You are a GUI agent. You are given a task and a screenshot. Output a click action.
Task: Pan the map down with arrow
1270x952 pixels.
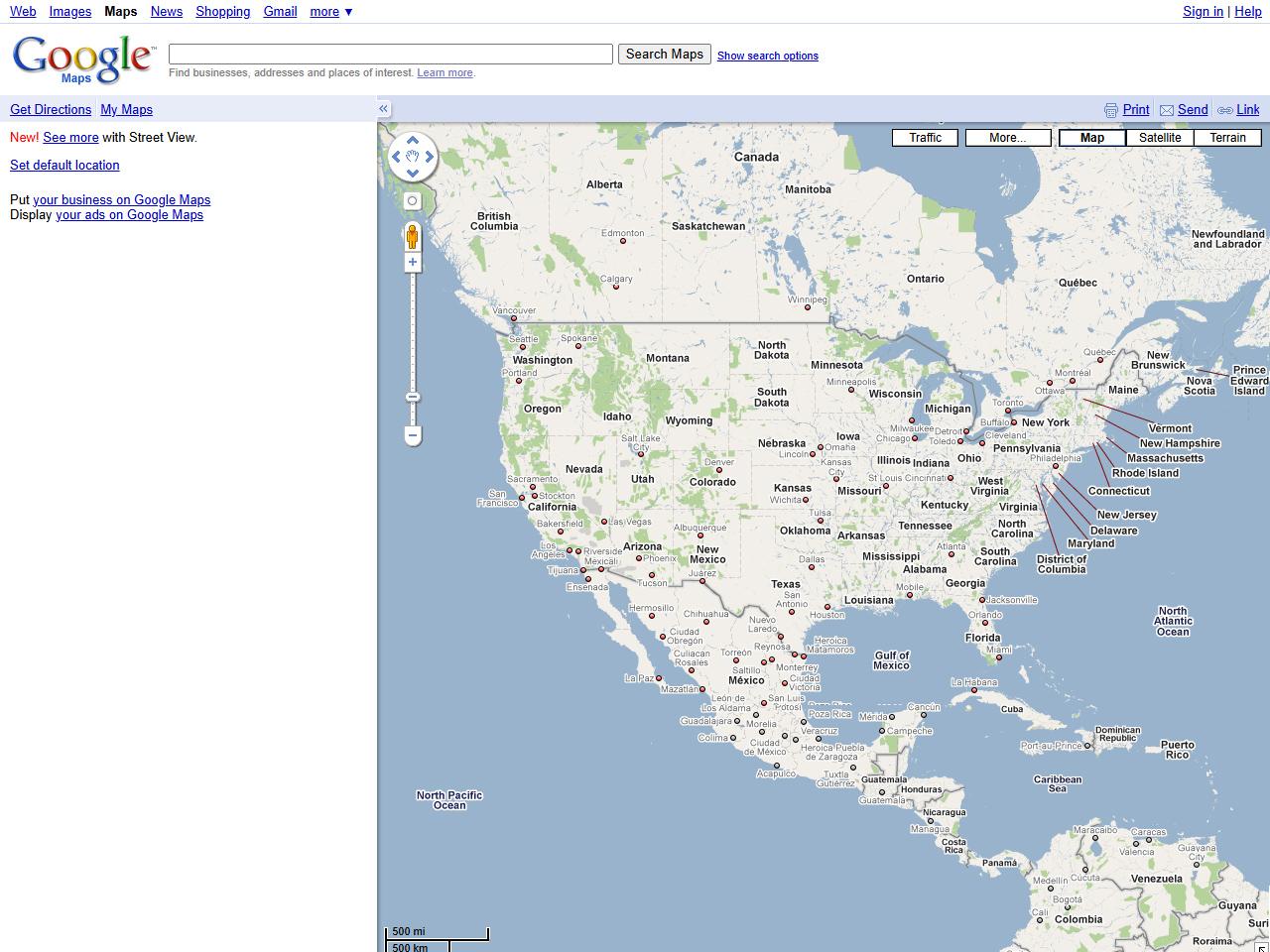point(413,174)
